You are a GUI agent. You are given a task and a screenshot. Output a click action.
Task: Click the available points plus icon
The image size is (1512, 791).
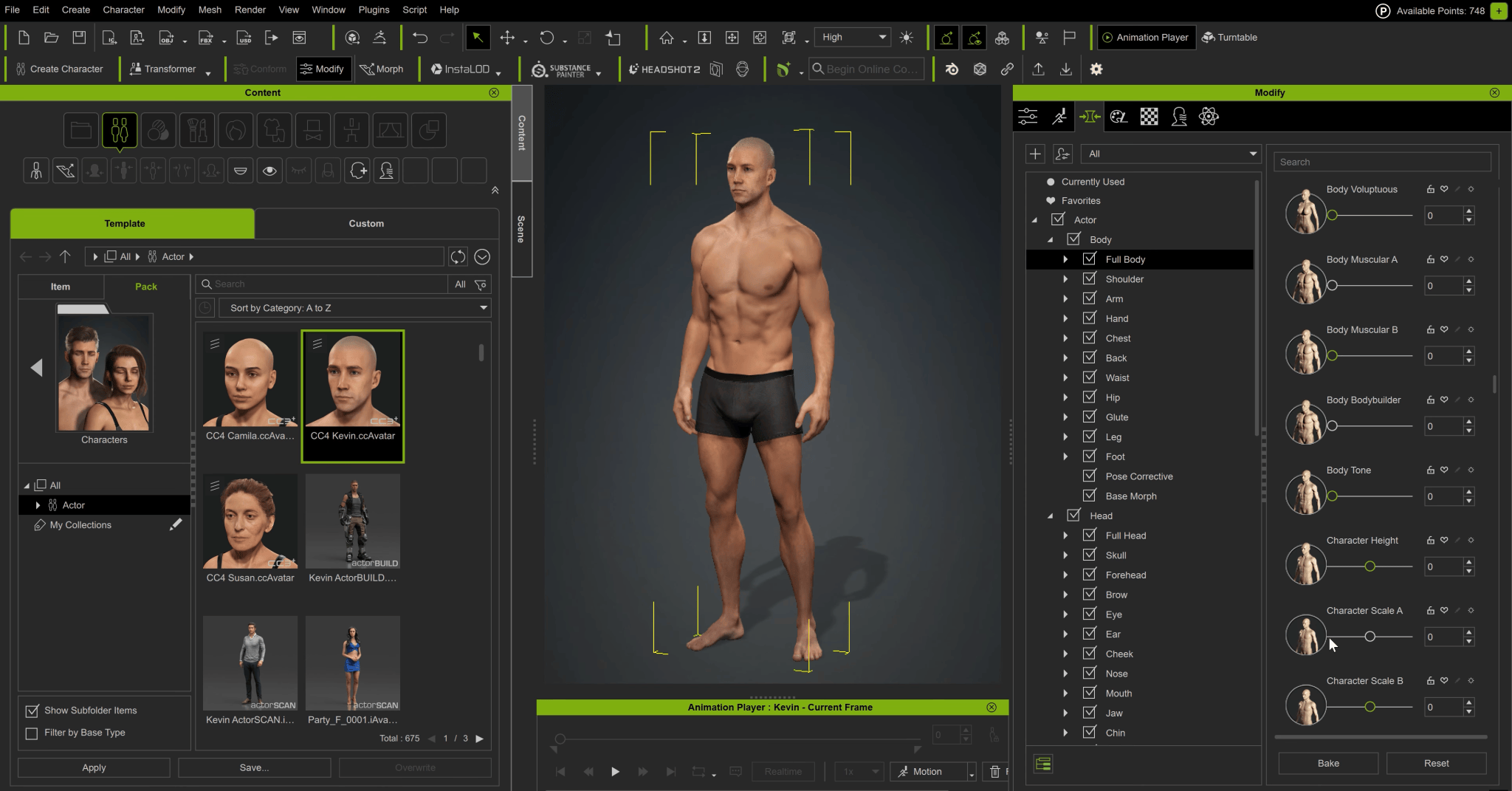click(x=1499, y=10)
